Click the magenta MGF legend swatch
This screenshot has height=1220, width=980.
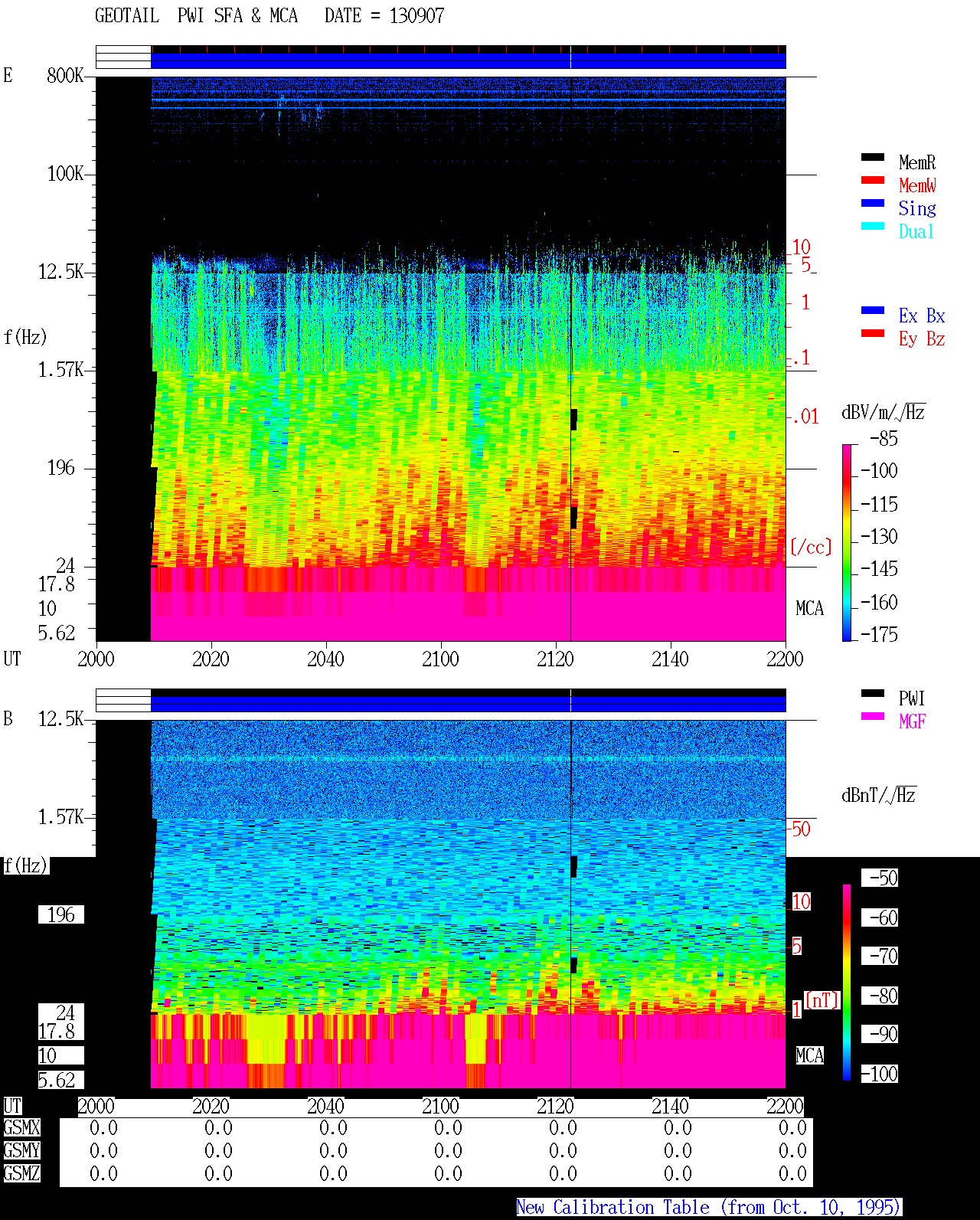[873, 716]
